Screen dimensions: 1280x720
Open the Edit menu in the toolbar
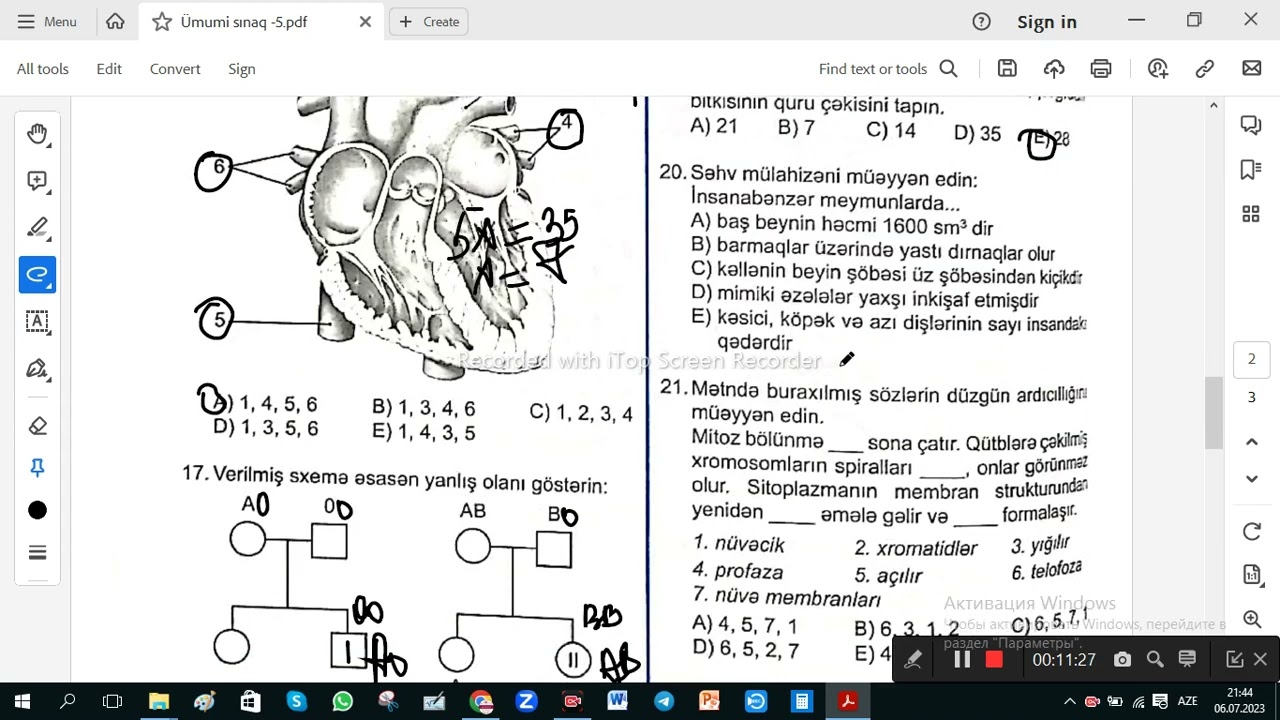109,69
